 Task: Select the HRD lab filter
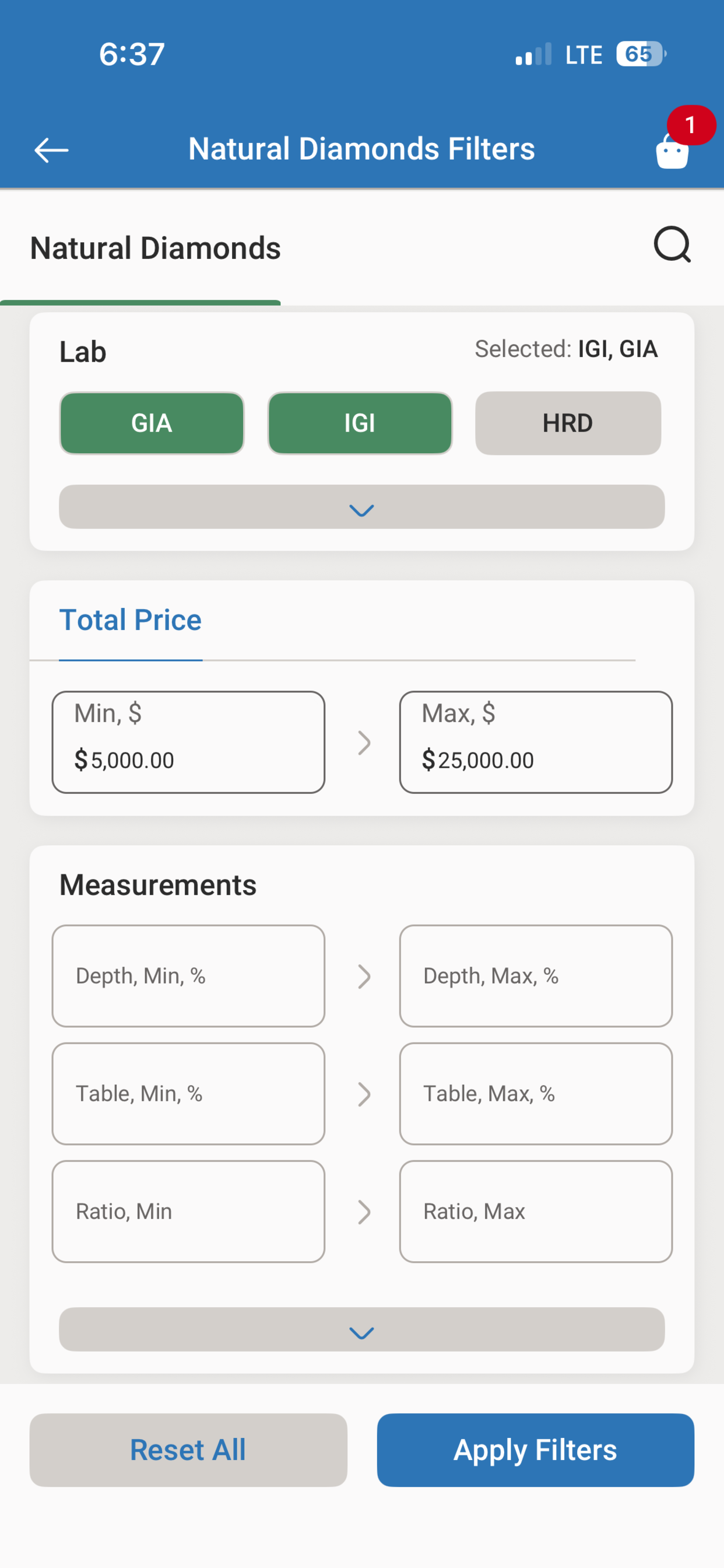568,423
